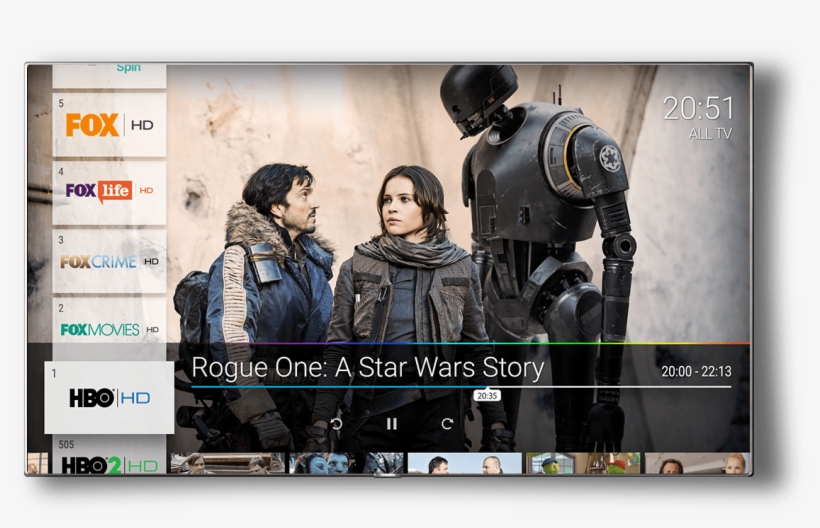Open the first thumbnail right of HBO2 tile

(227, 463)
